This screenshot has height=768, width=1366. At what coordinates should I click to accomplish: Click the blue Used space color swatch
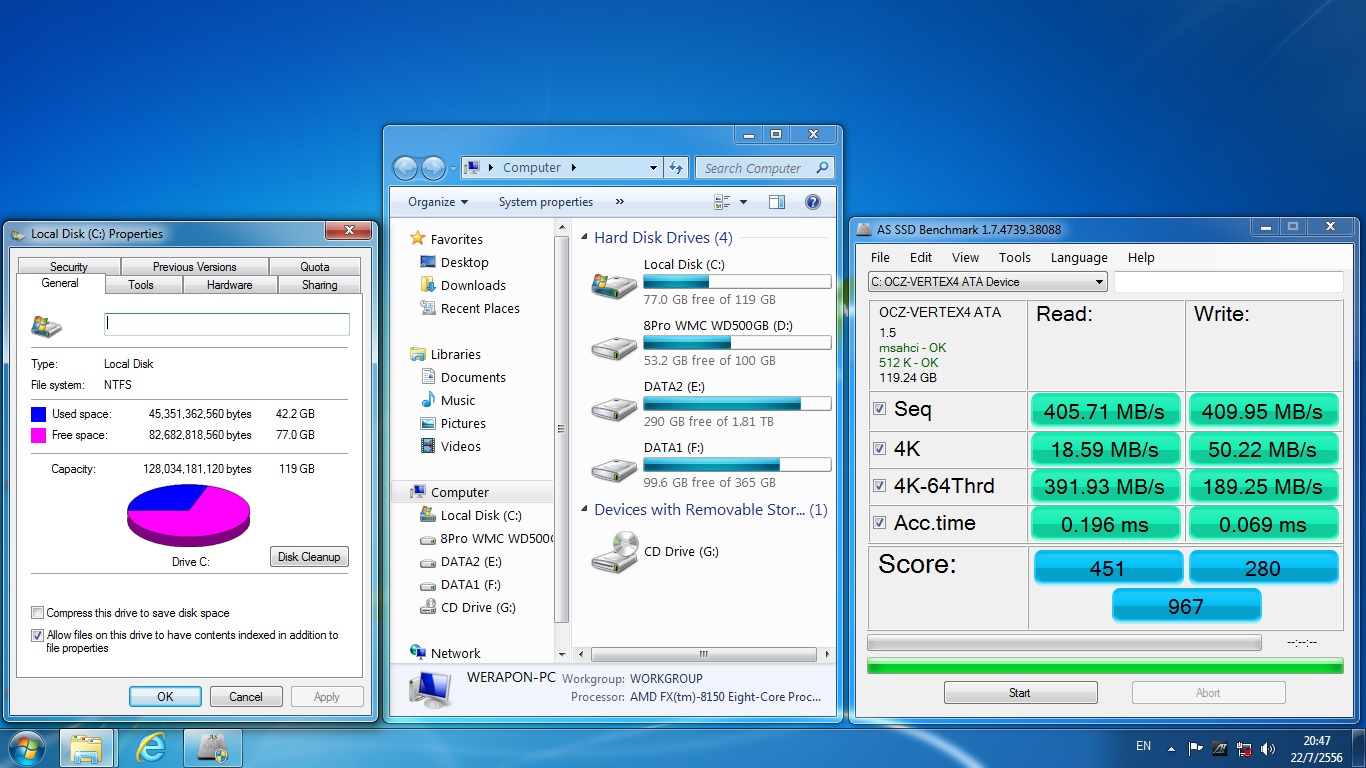coord(38,414)
